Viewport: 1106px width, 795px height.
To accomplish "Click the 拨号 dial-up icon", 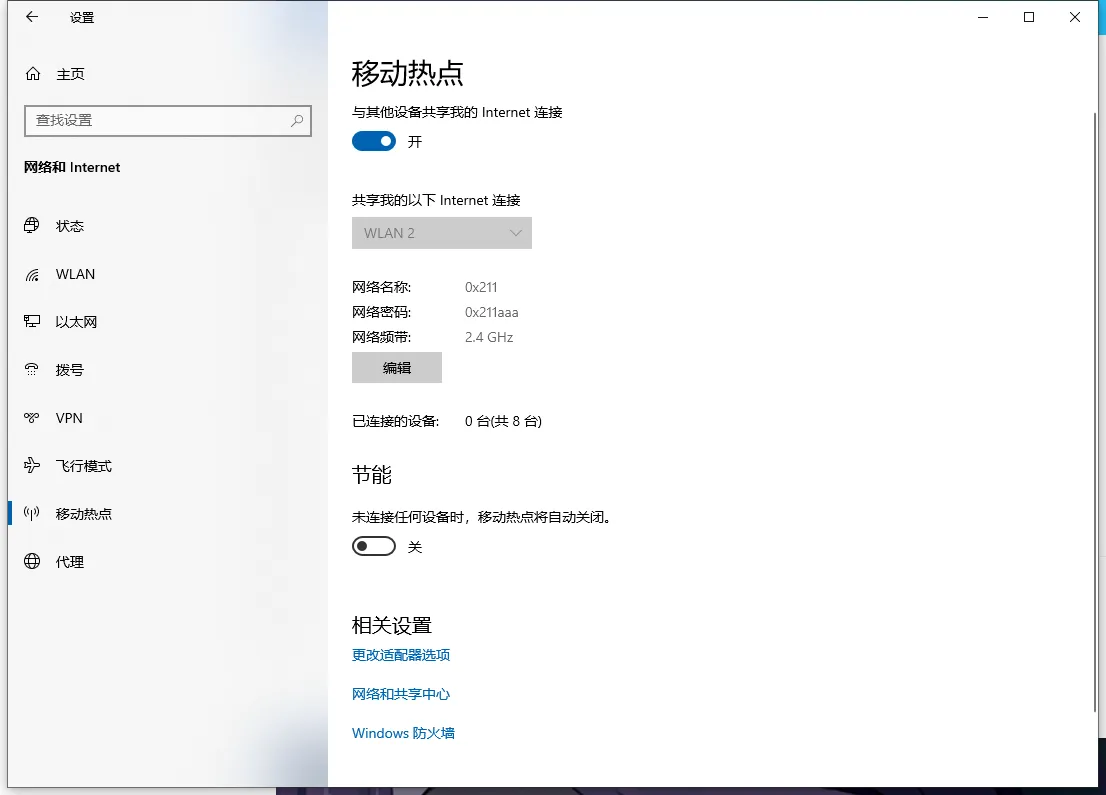I will (x=33, y=370).
